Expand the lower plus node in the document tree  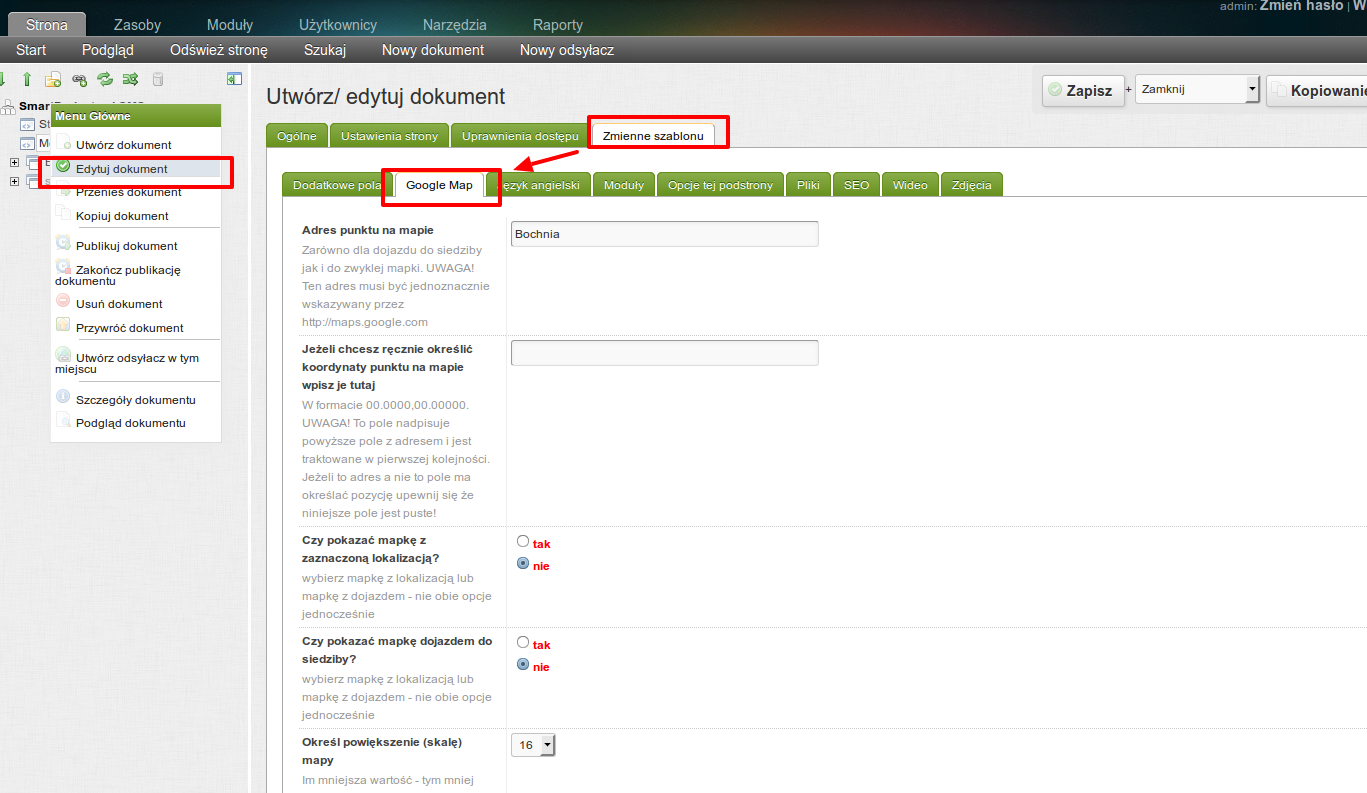pos(14,181)
